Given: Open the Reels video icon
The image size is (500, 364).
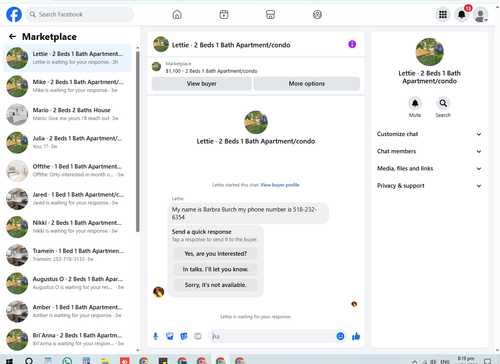Looking at the screenshot, I should [224, 15].
